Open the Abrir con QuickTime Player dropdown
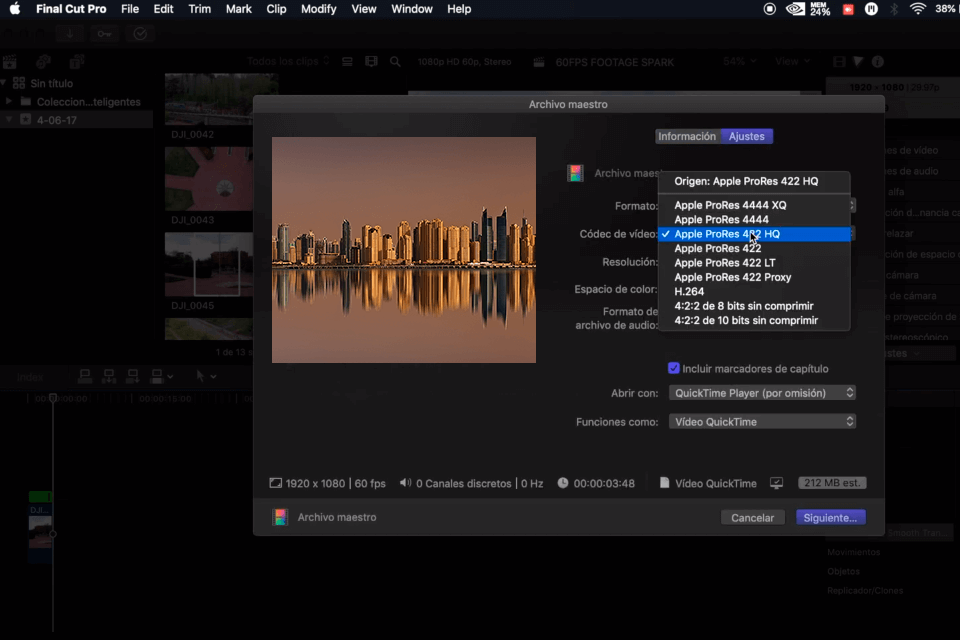This screenshot has height=640, width=960. tap(762, 393)
